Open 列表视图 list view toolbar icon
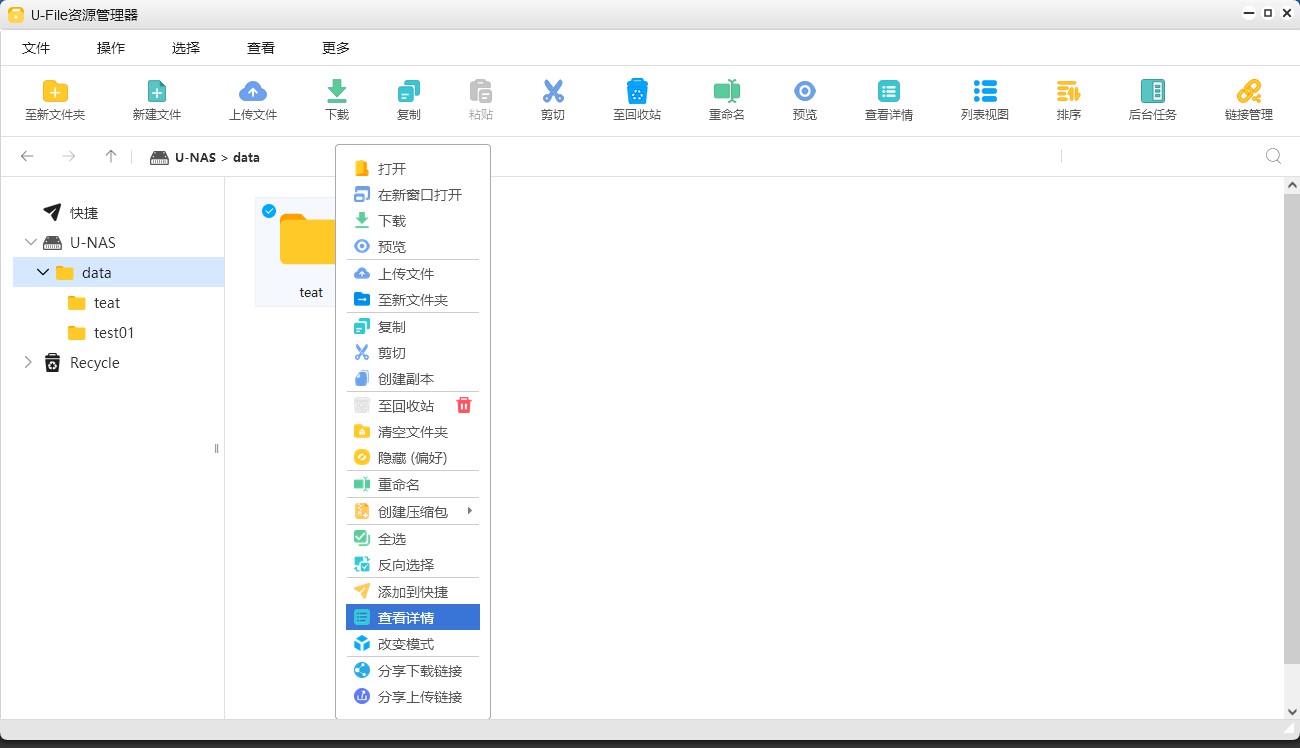 coord(985,92)
